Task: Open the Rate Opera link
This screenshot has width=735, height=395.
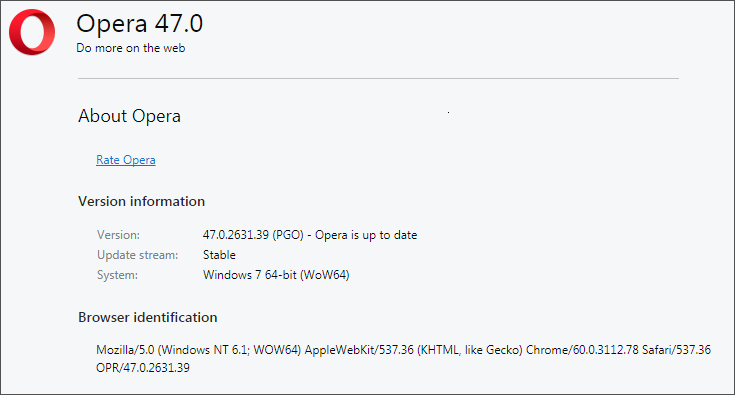Action: [126, 160]
